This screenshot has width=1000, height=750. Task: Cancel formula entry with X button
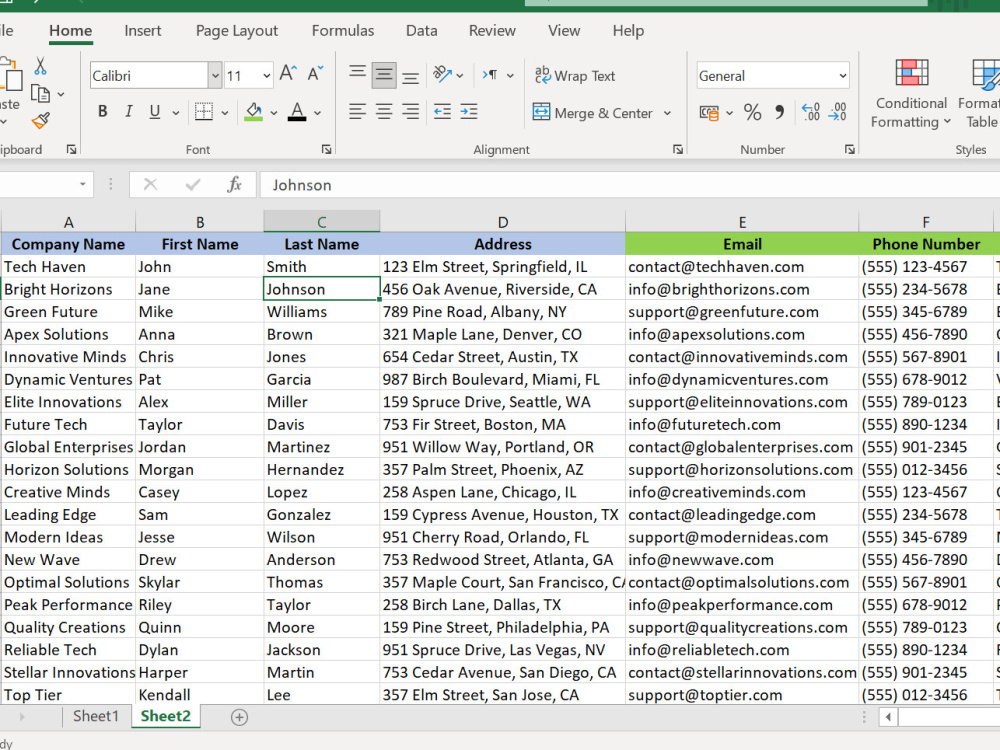point(151,185)
